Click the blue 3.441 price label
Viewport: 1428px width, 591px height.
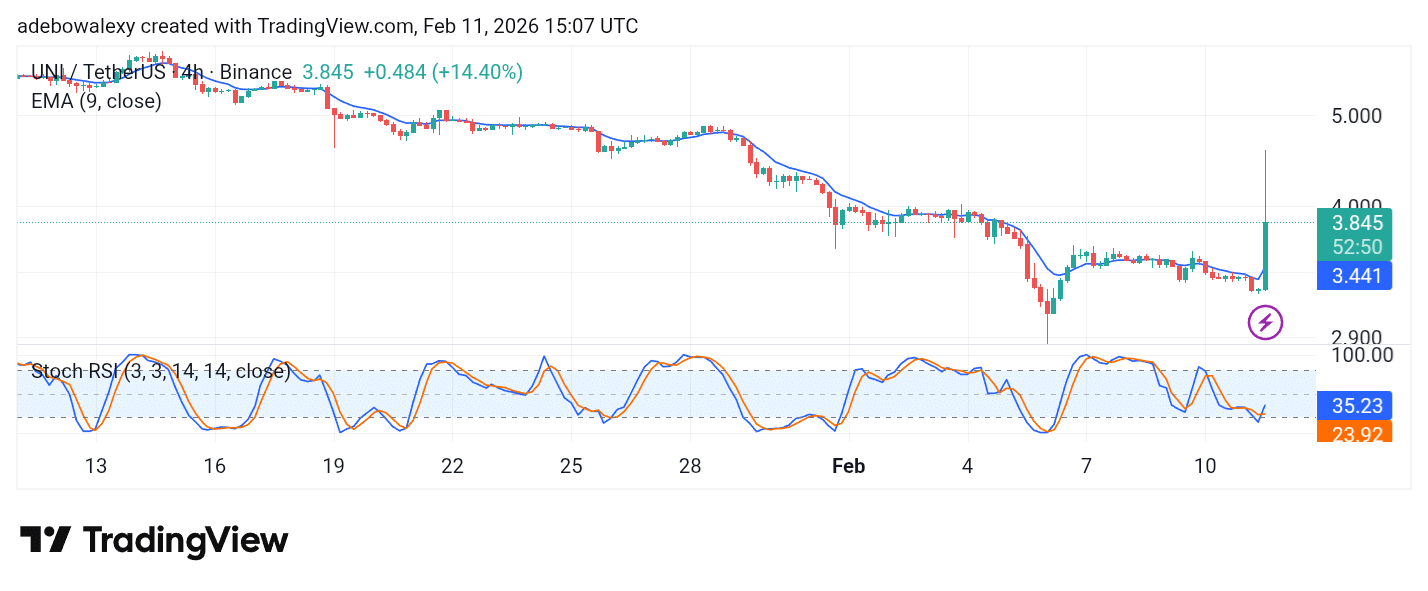(1354, 276)
